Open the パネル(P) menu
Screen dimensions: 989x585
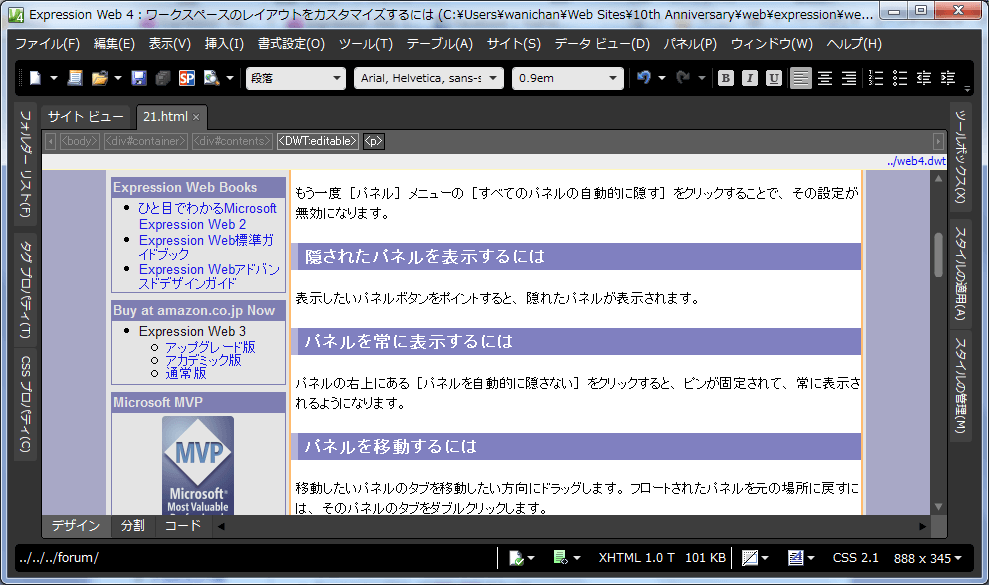690,44
